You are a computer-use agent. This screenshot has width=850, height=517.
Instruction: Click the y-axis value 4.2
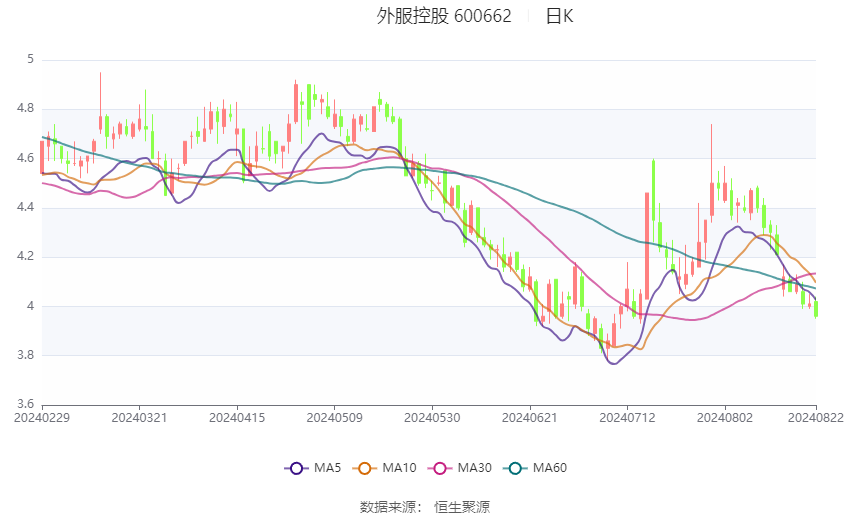[25, 256]
